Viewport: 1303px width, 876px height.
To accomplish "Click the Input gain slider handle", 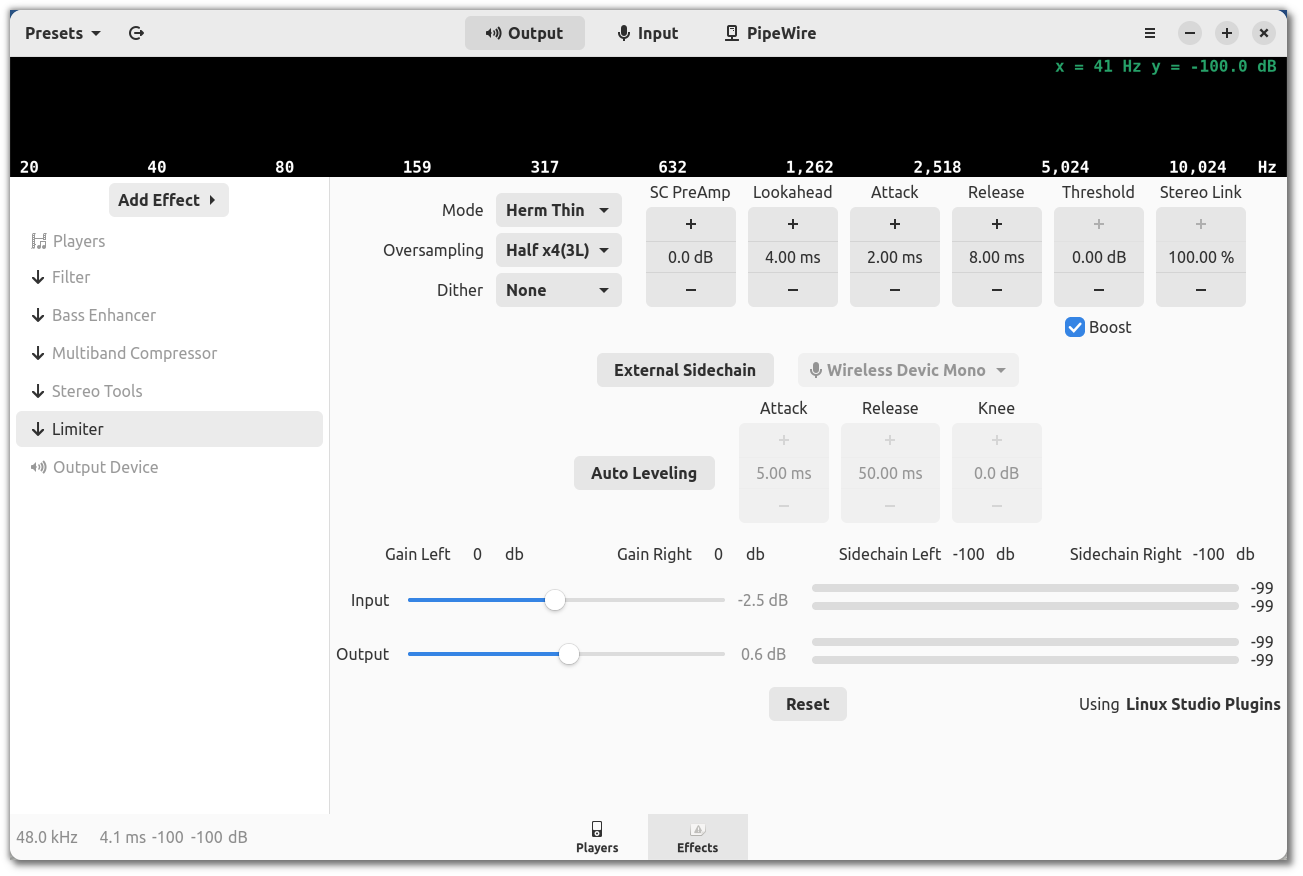I will (x=555, y=600).
